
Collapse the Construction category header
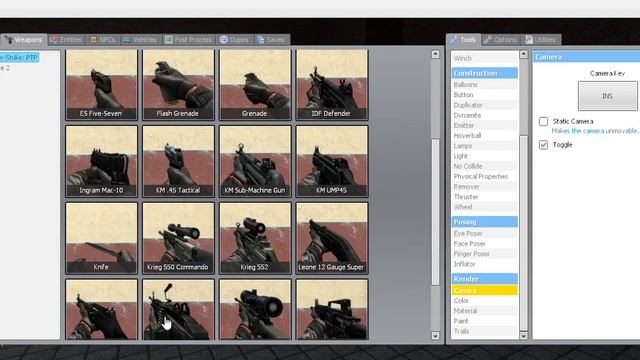click(x=484, y=73)
